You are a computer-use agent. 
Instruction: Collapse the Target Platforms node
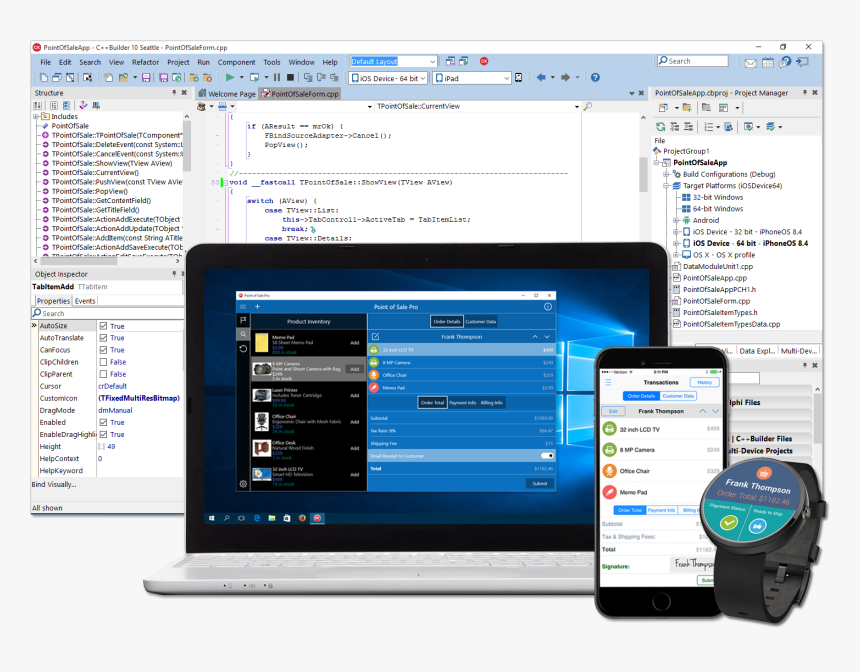tap(666, 185)
